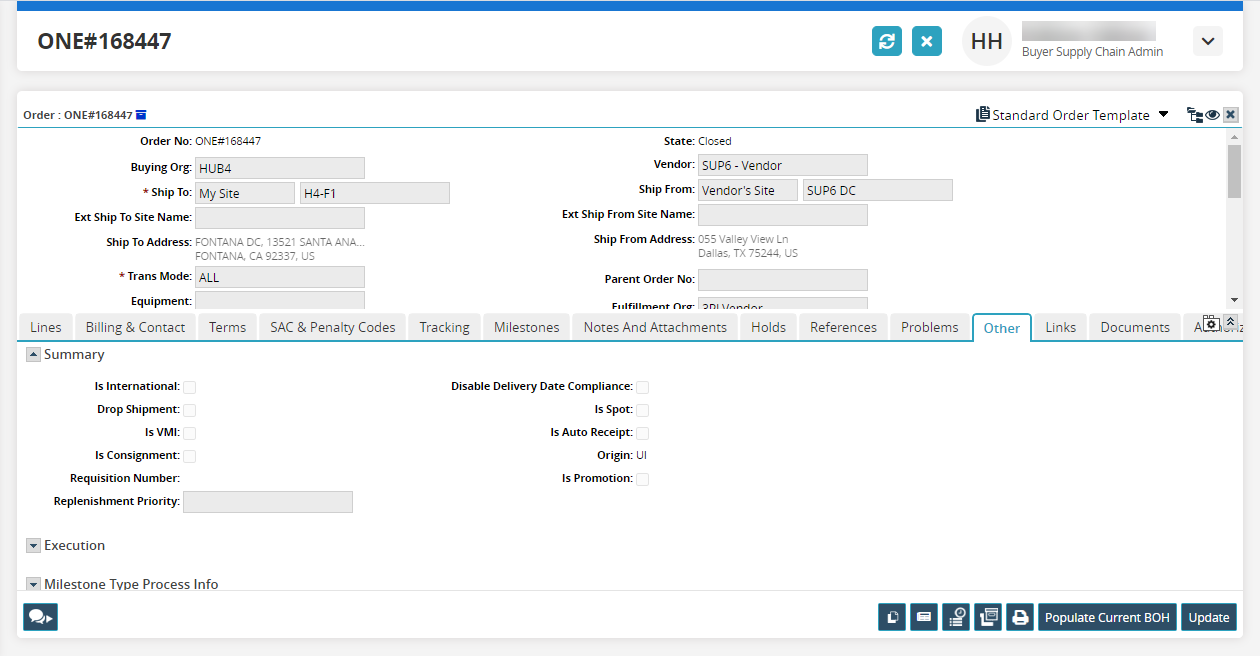This screenshot has width=1260, height=656.
Task: Open the HH user avatar
Action: click(987, 41)
